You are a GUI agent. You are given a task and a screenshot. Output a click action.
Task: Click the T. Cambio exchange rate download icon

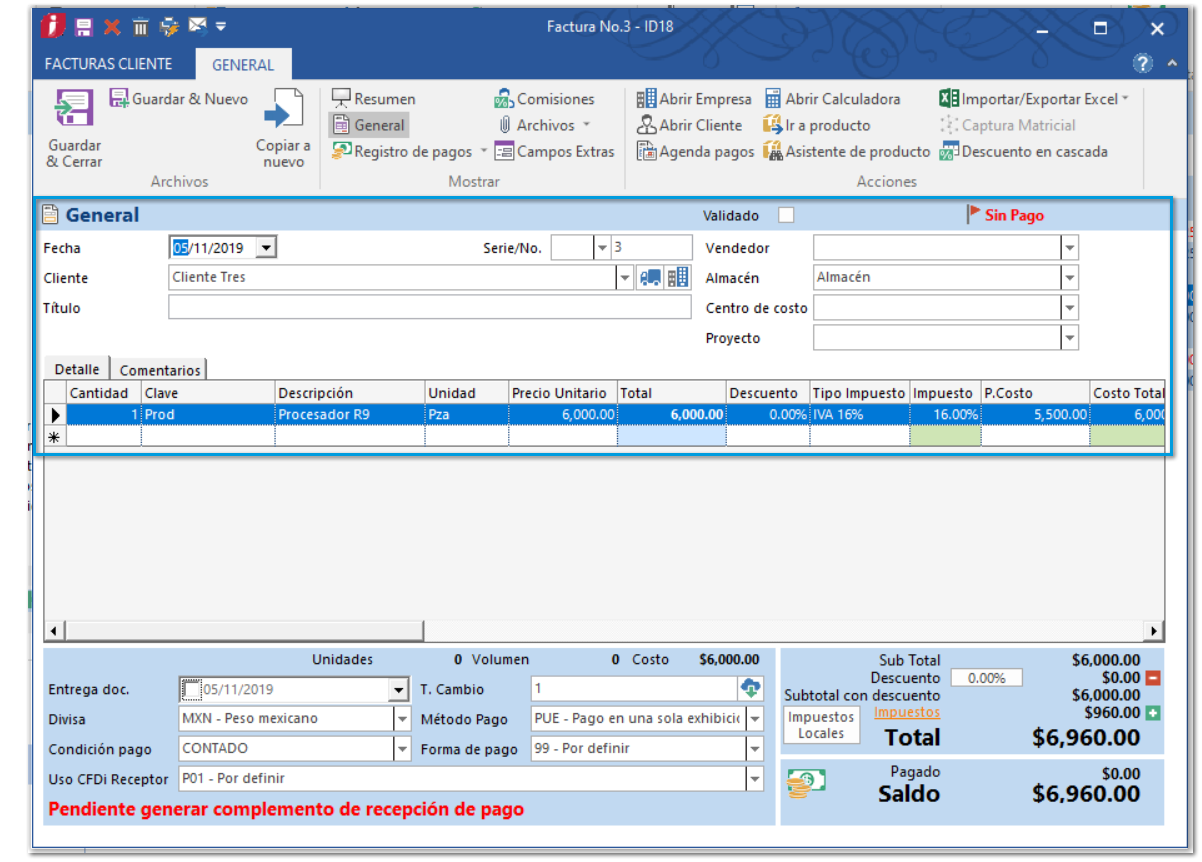[x=750, y=688]
